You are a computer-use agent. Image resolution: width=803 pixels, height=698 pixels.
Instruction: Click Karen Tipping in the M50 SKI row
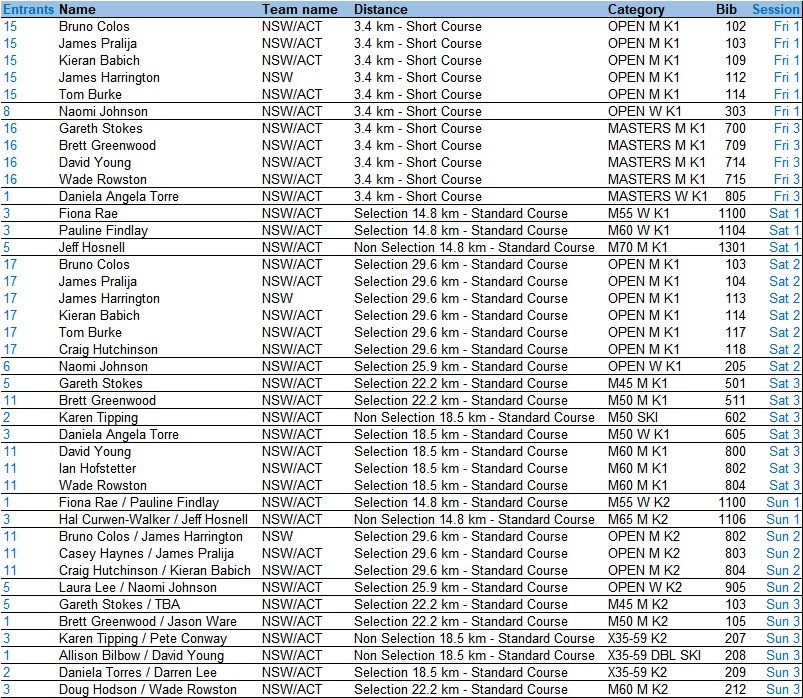point(98,418)
